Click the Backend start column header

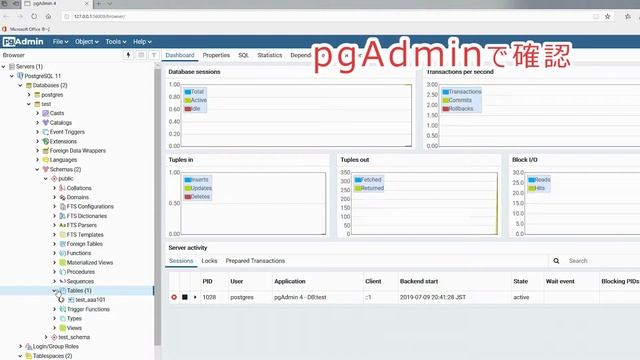point(419,281)
